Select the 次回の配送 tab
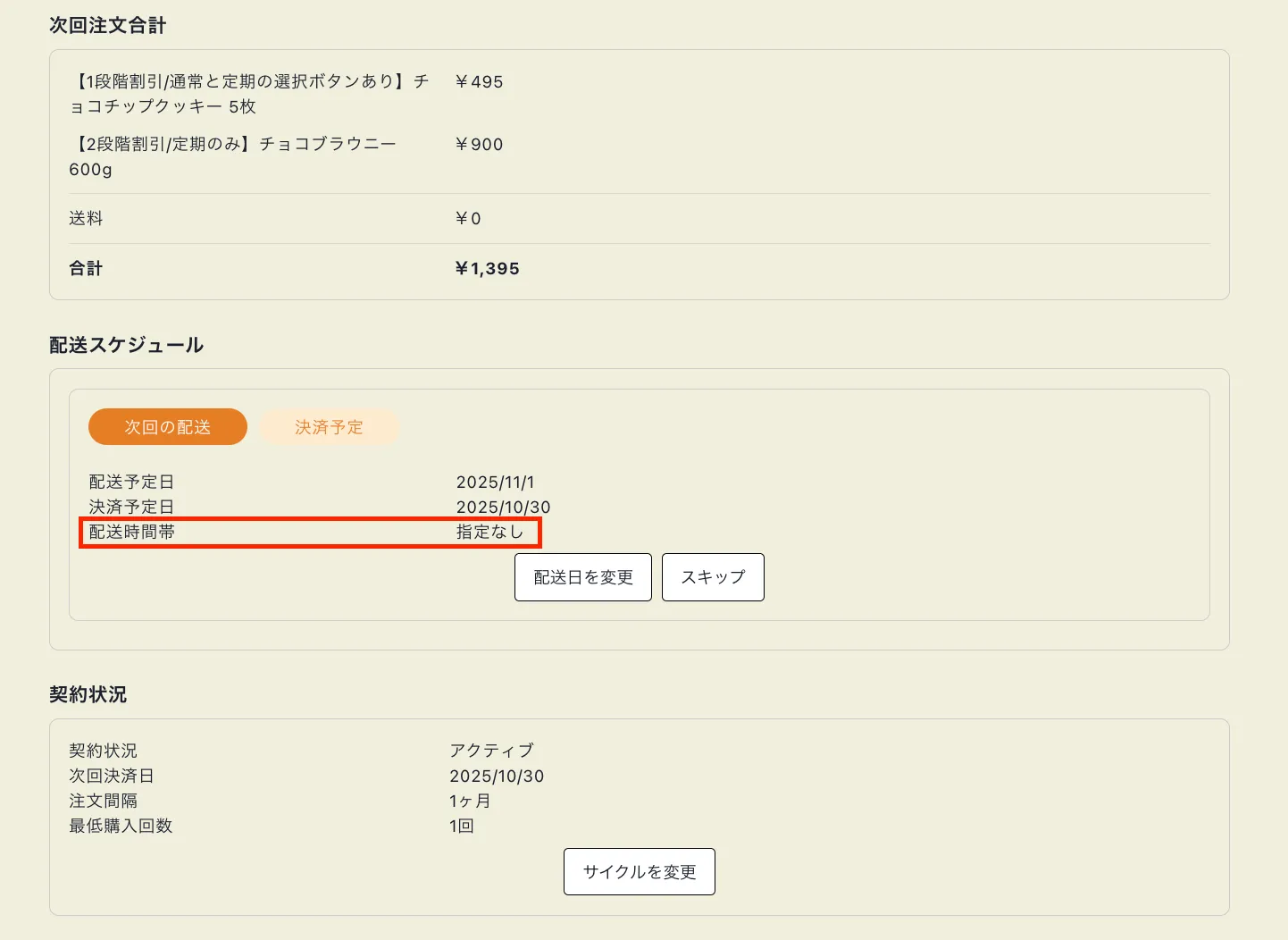The height and width of the screenshot is (940, 1288). 168,427
